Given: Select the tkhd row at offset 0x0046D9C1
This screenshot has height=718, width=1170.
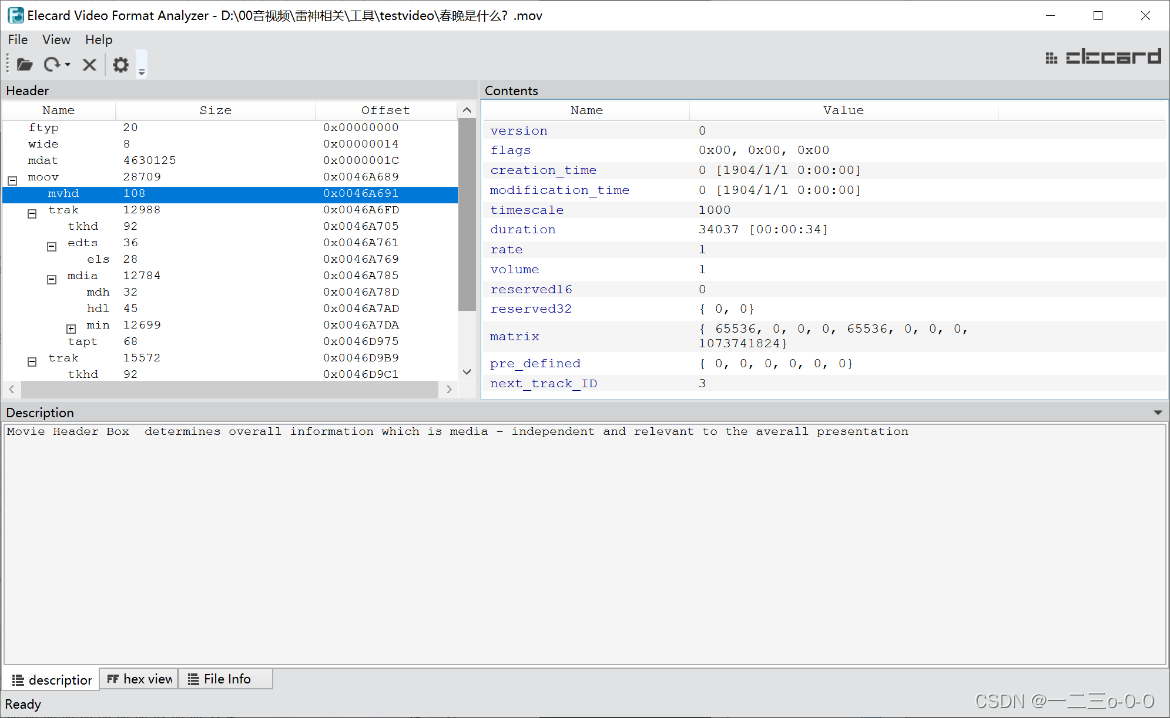Looking at the screenshot, I should coord(230,374).
